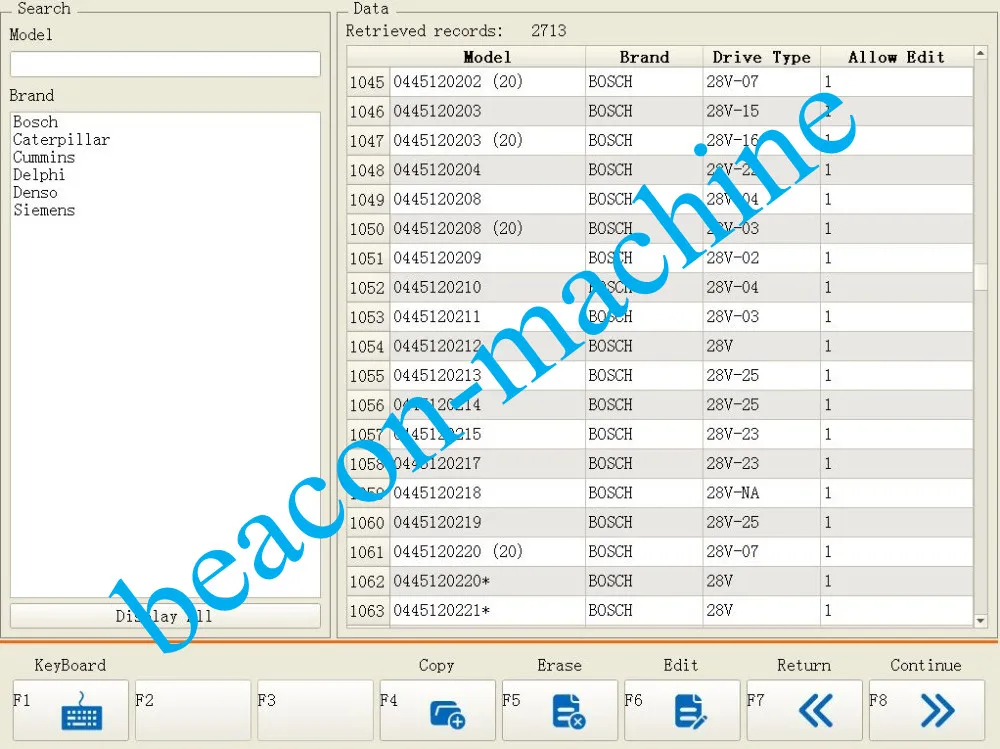
Task: Open the on-screen KeyBoard with F1
Action: (70, 710)
